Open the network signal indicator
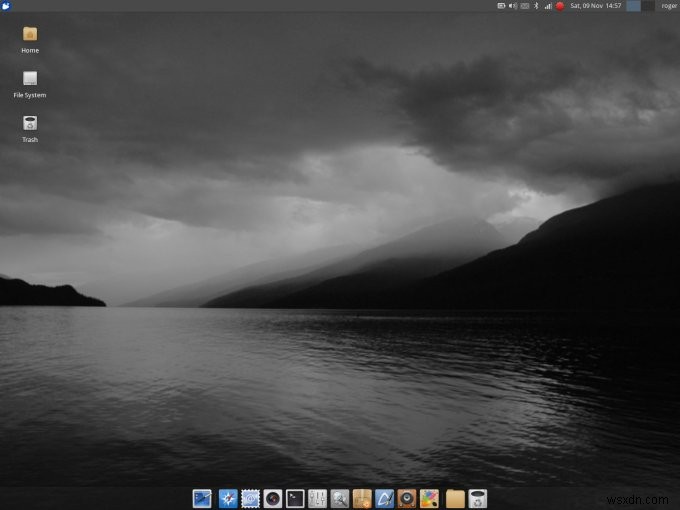Image resolution: width=680 pixels, height=510 pixels. (548, 6)
